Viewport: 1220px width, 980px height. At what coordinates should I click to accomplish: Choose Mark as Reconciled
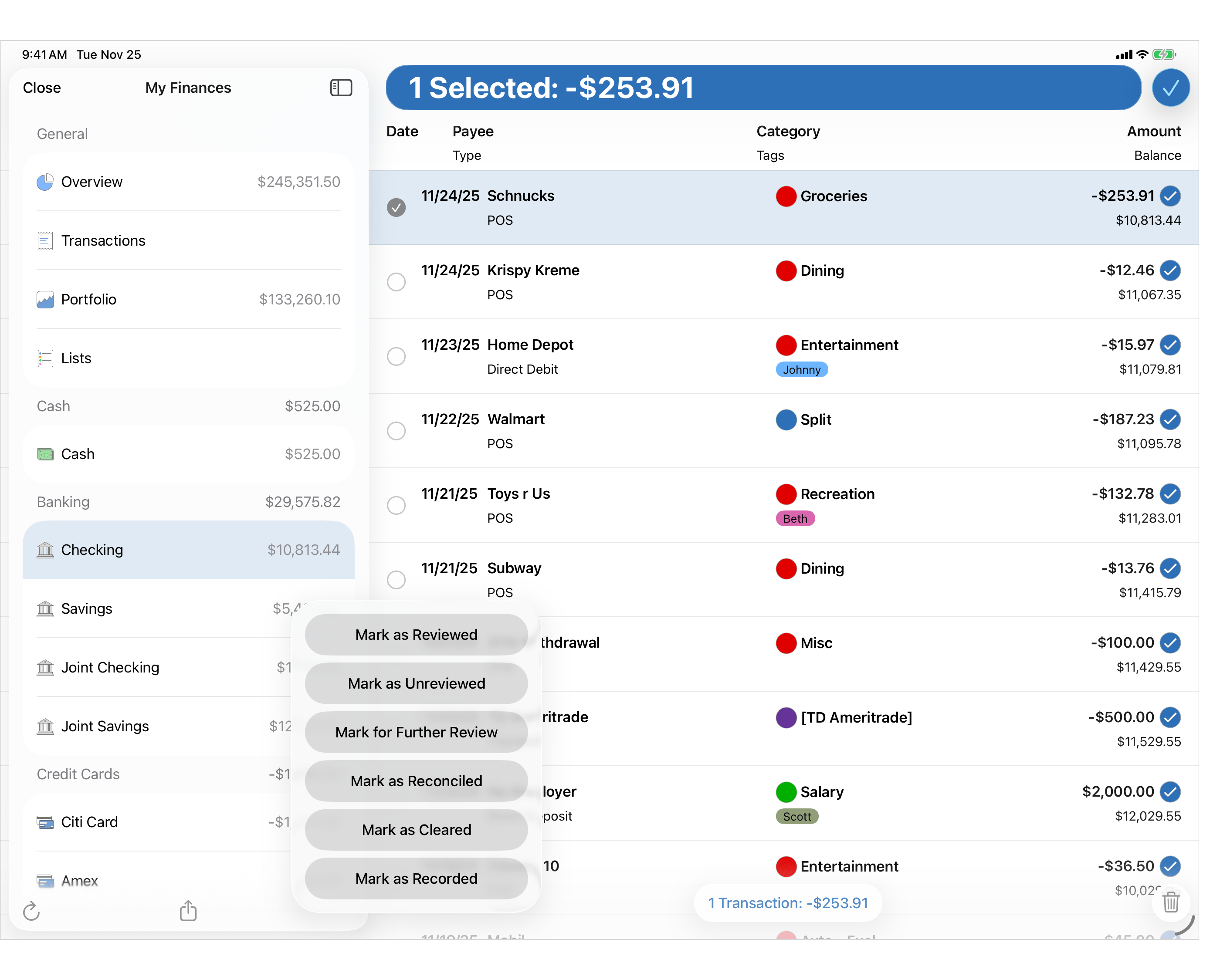tap(416, 781)
